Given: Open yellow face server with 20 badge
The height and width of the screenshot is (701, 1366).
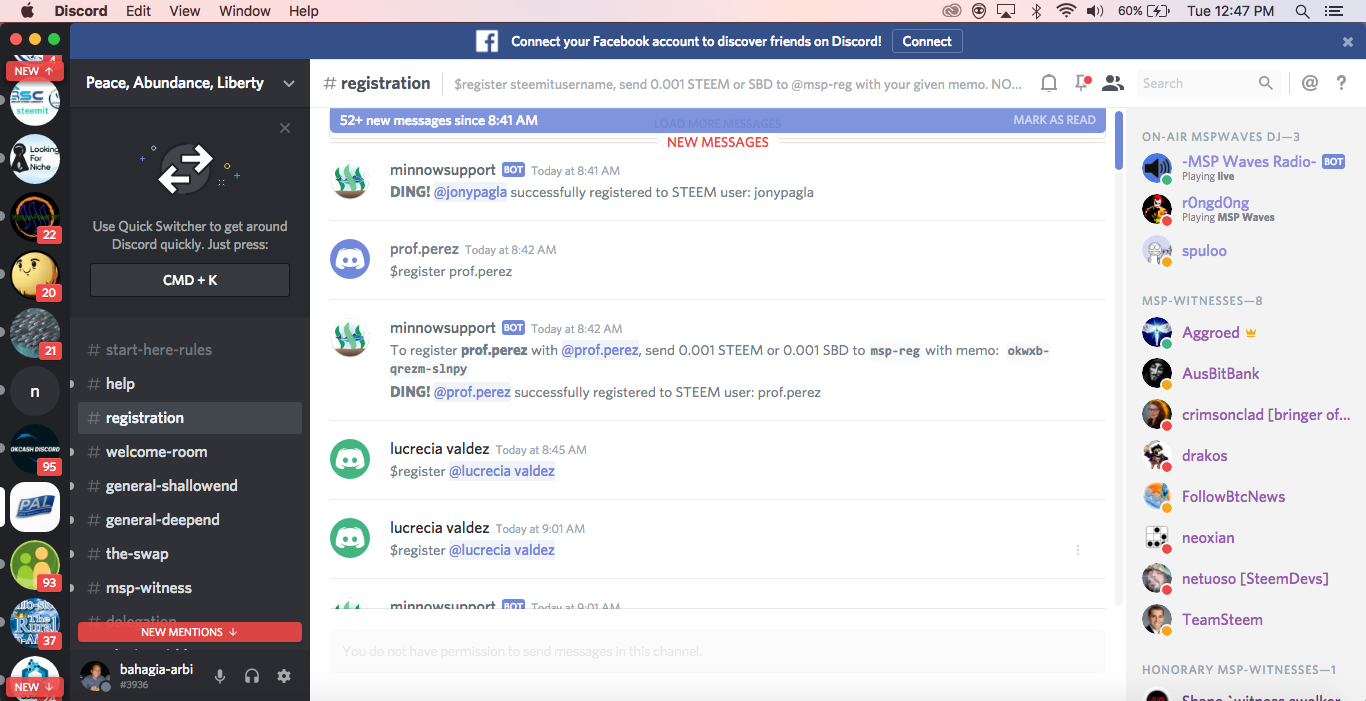Looking at the screenshot, I should coord(35,275).
